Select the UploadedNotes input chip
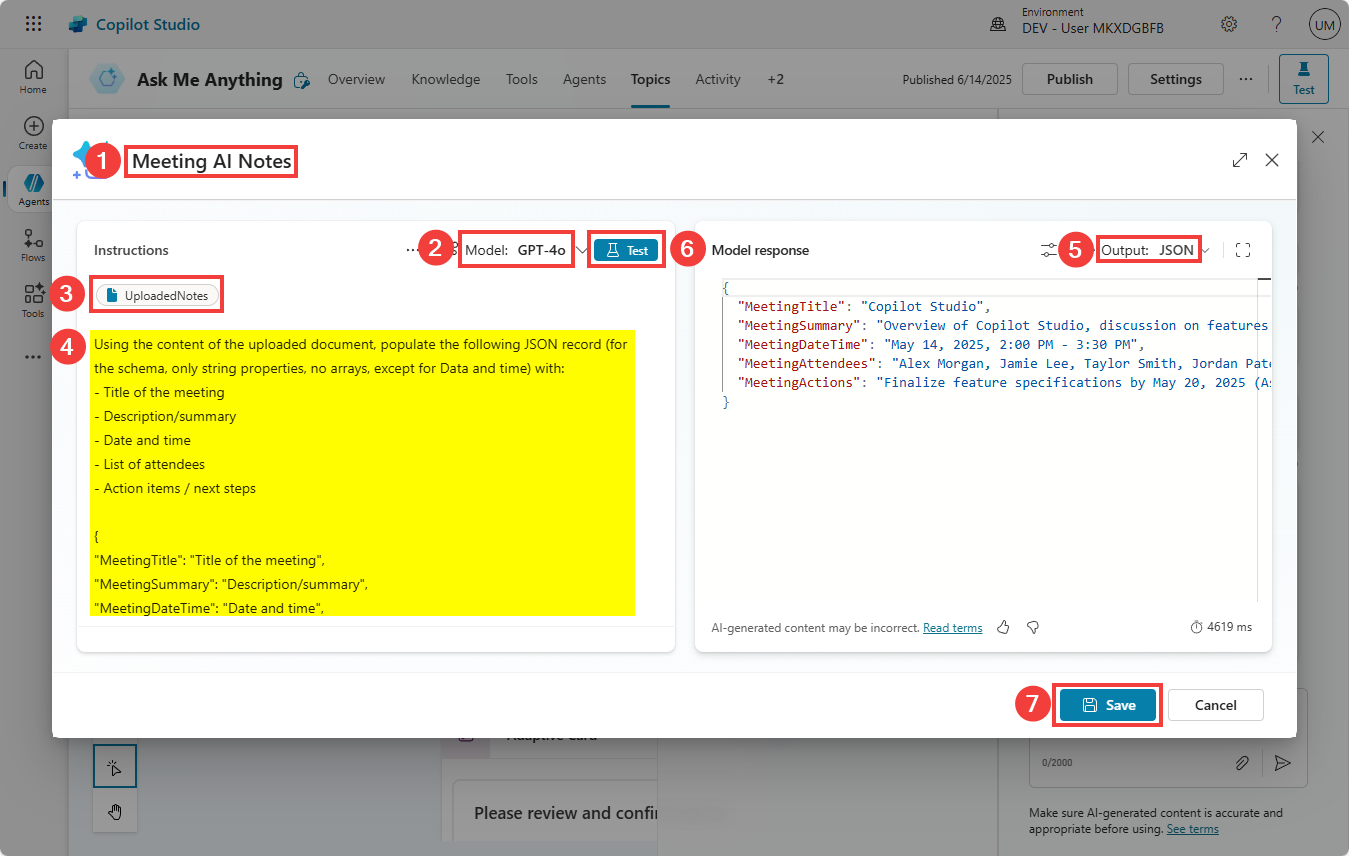 pos(157,296)
